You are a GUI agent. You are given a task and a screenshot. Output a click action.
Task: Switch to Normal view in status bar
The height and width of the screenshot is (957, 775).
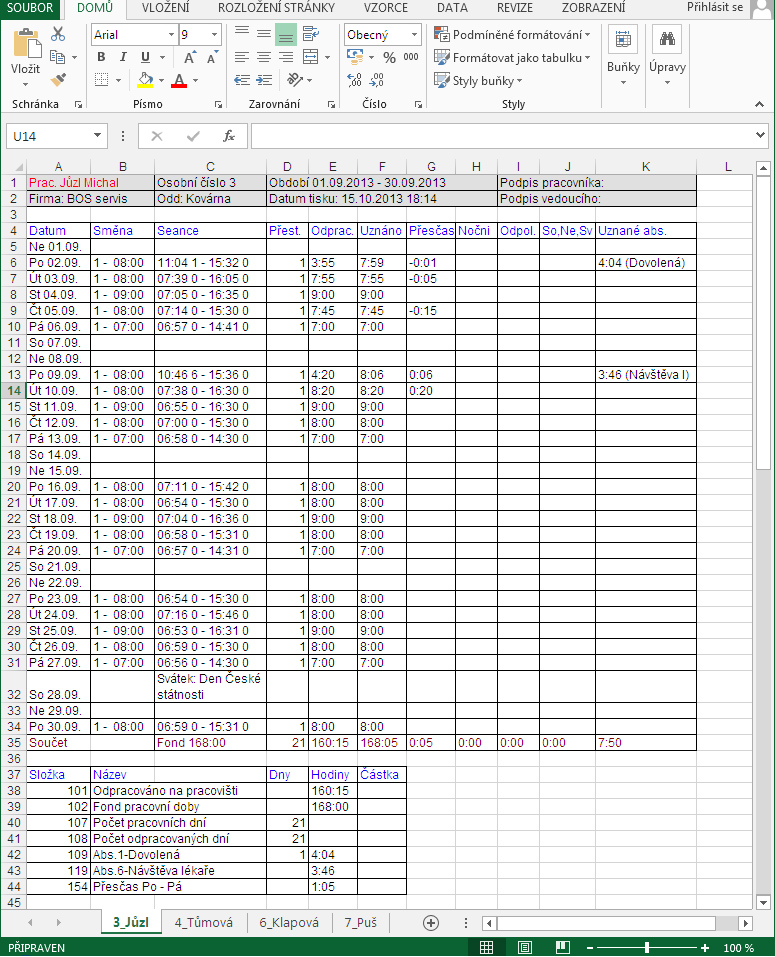pyautogui.click(x=486, y=947)
